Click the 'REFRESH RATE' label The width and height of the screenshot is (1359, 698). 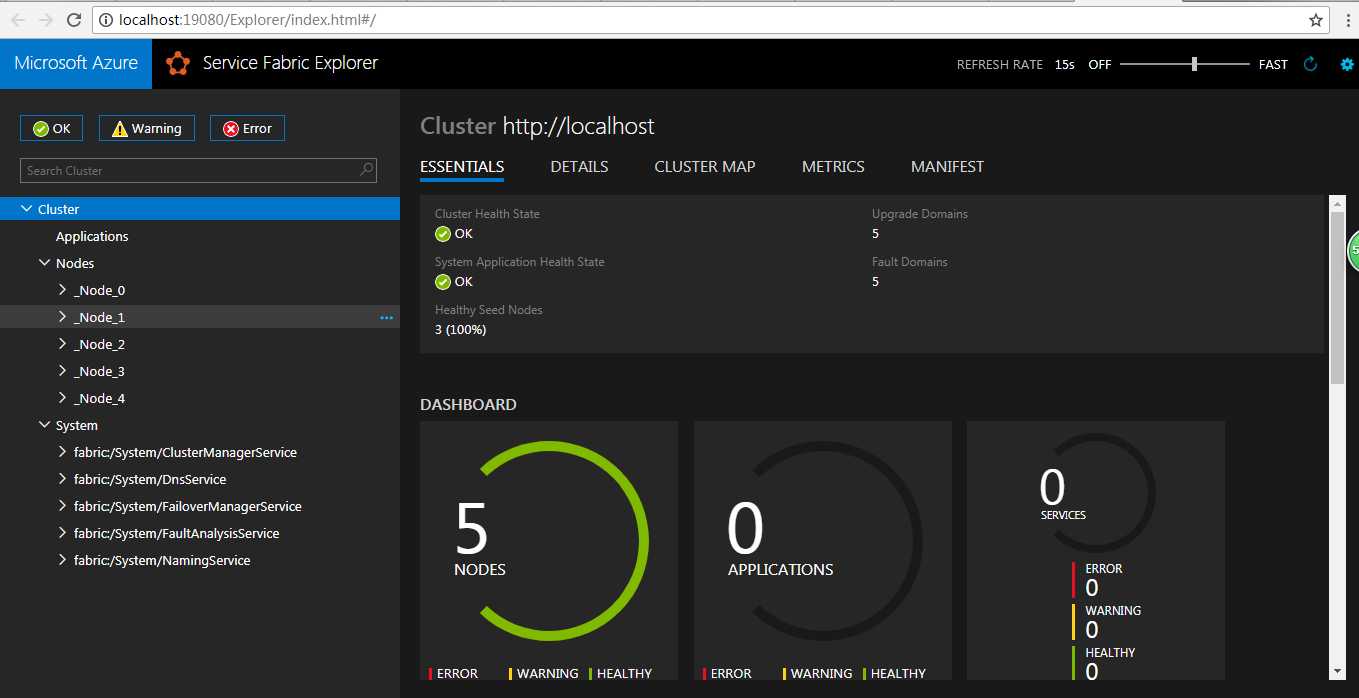1000,65
